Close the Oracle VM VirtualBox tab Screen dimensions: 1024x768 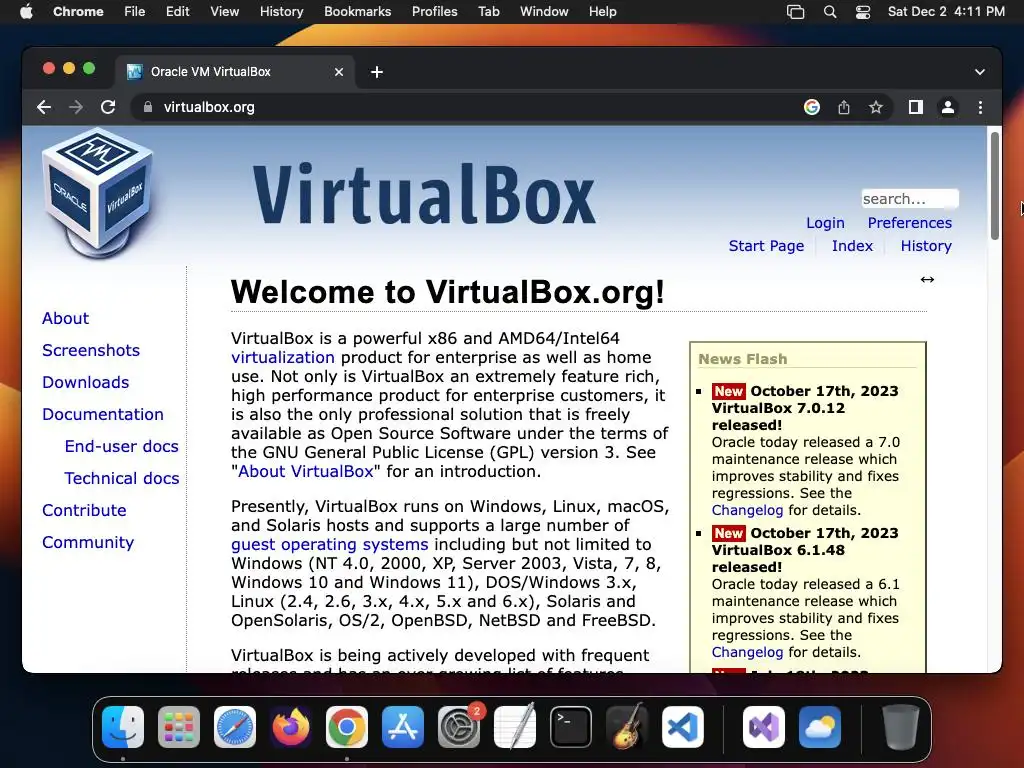(339, 72)
